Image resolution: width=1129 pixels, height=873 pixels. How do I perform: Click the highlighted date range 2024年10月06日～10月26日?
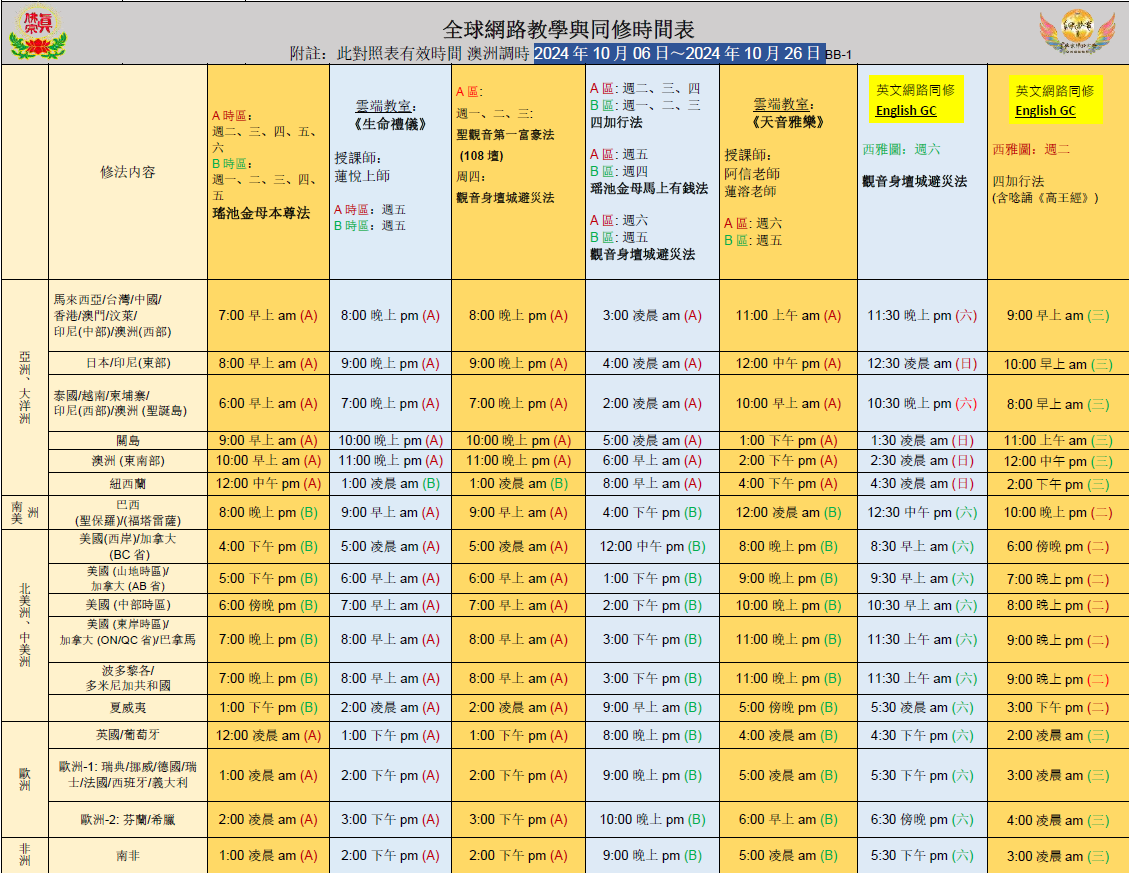pos(678,54)
